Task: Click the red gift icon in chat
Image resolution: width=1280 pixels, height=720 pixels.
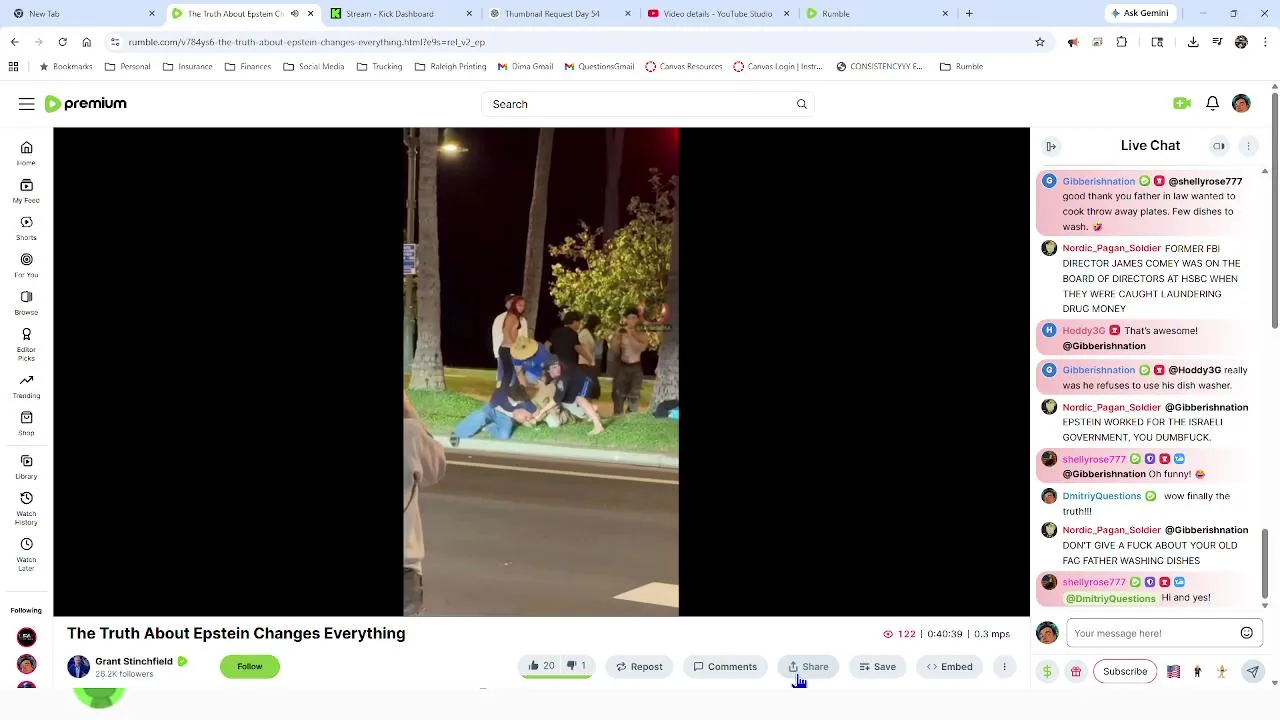Action: tap(1076, 672)
